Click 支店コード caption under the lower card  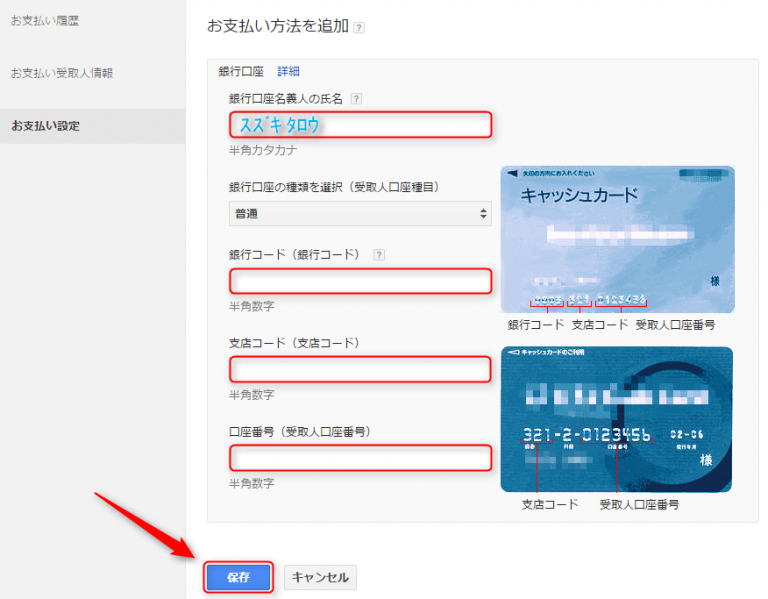point(550,505)
